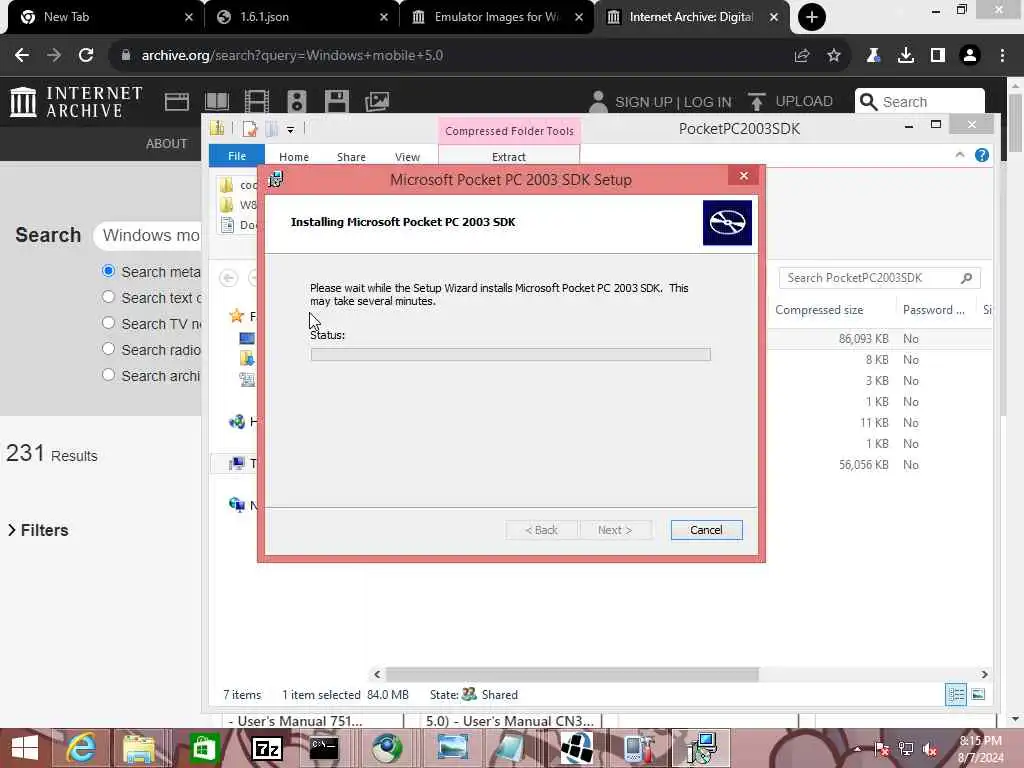Open Chrome Labs flask icon
The image size is (1024, 768).
[873, 56]
